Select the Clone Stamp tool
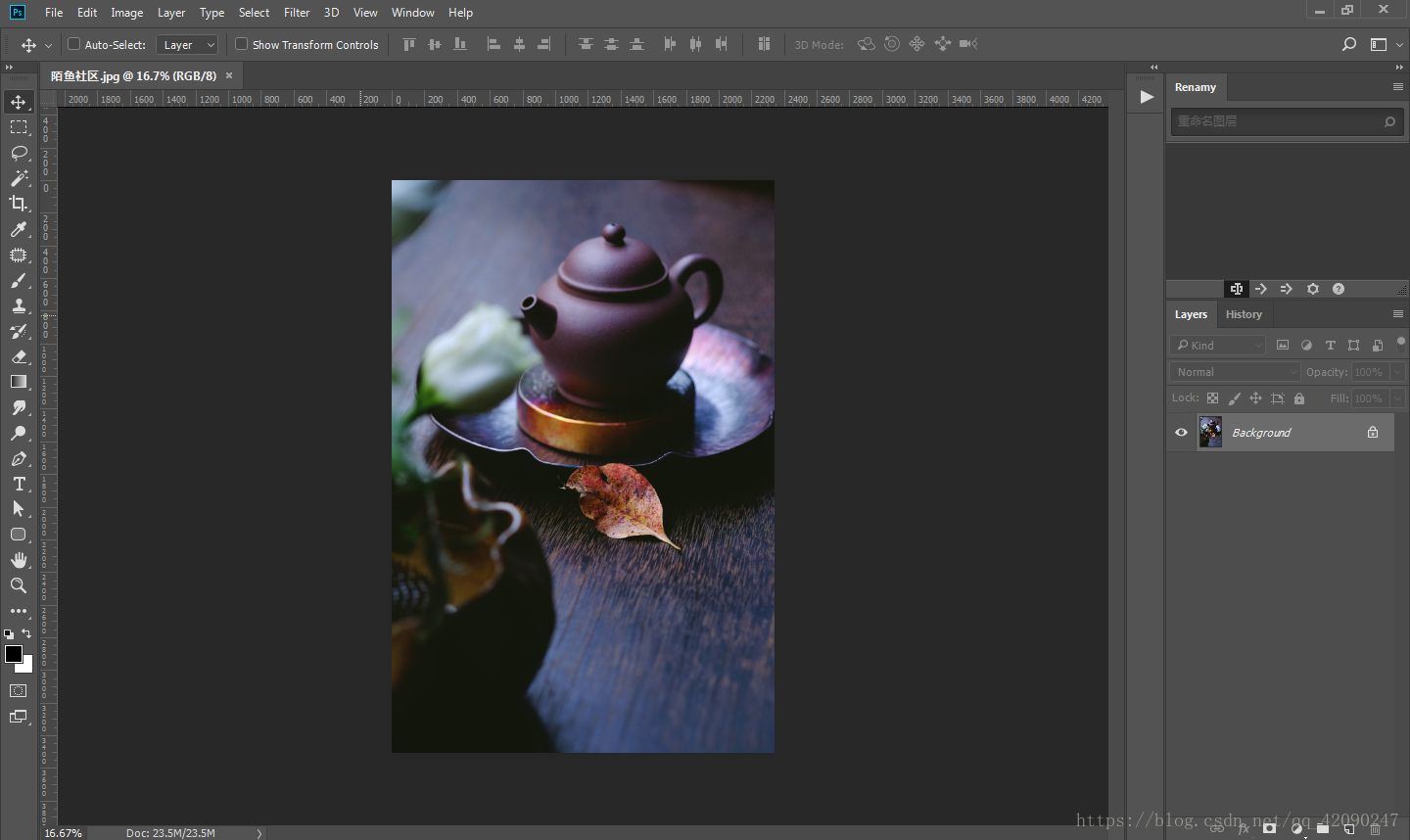 click(19, 305)
